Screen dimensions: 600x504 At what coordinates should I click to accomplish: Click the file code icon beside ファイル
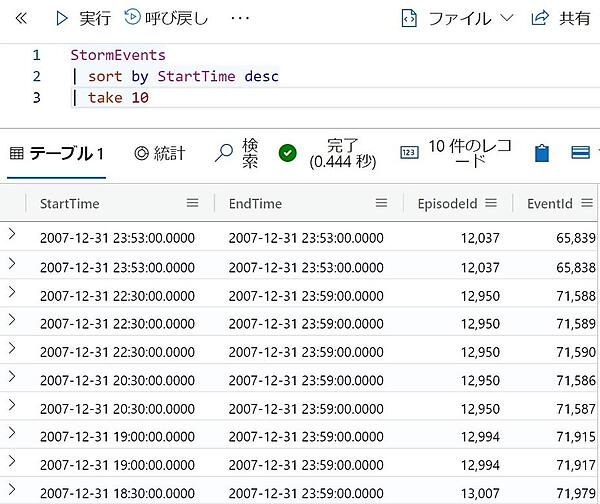click(x=409, y=18)
